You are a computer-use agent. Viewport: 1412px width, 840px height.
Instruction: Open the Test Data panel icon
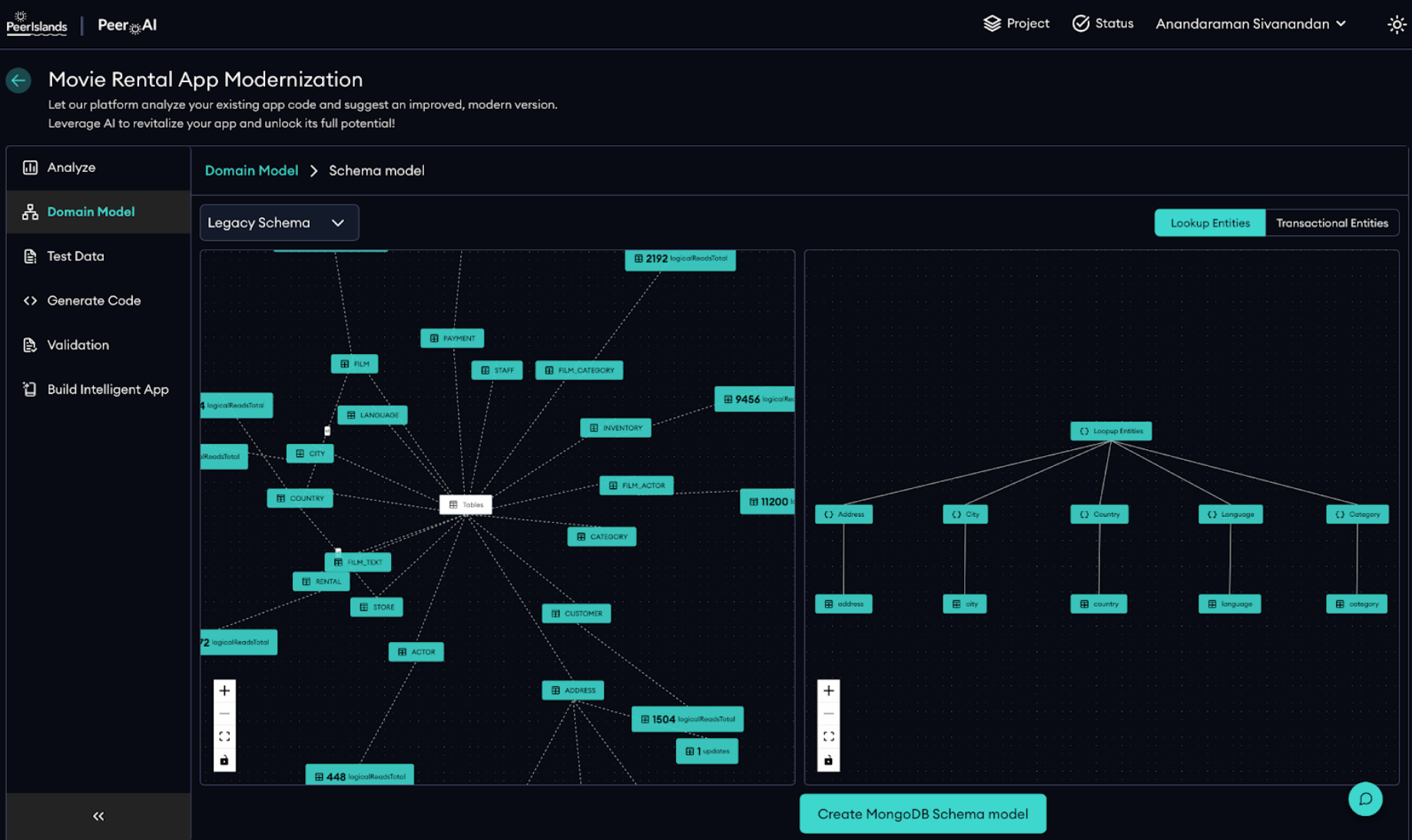(x=30, y=256)
